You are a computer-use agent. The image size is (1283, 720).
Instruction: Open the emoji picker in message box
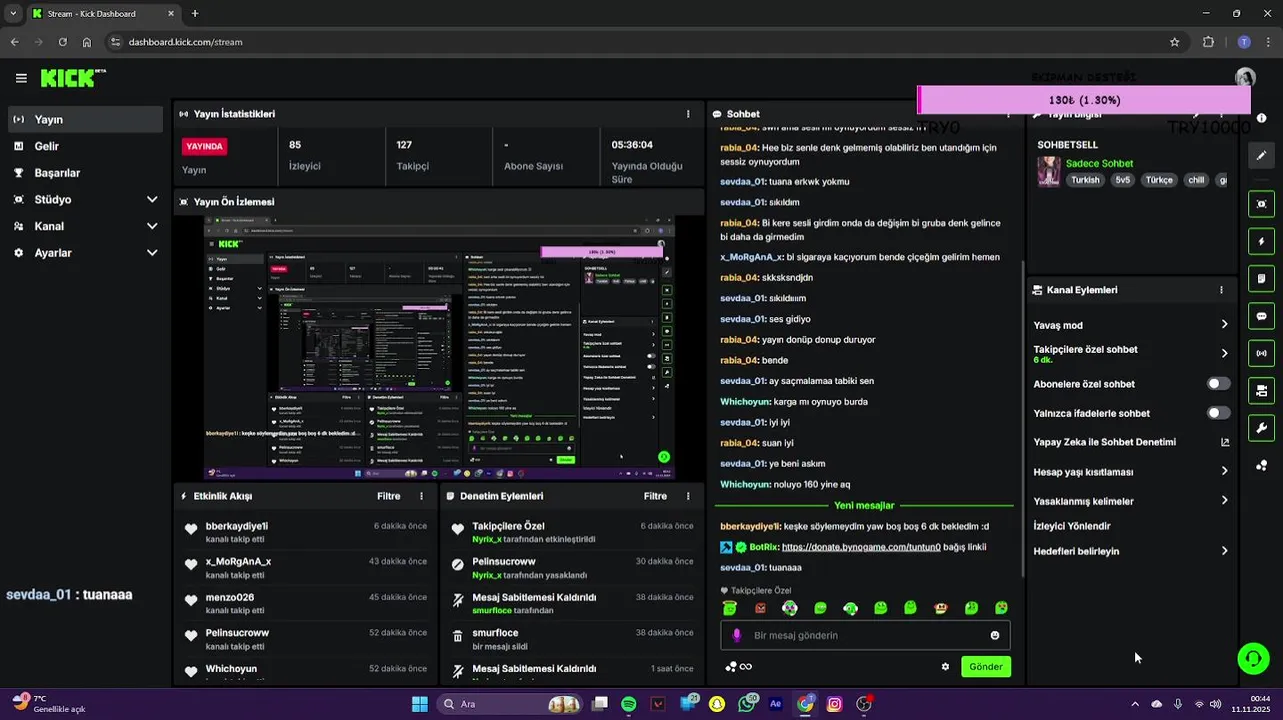(x=995, y=635)
